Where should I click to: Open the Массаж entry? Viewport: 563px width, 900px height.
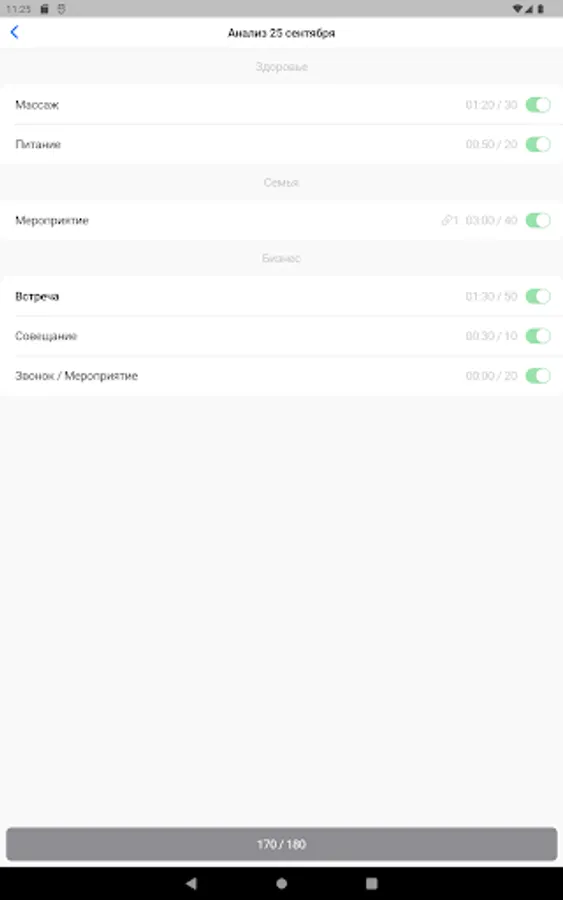[x=281, y=104]
